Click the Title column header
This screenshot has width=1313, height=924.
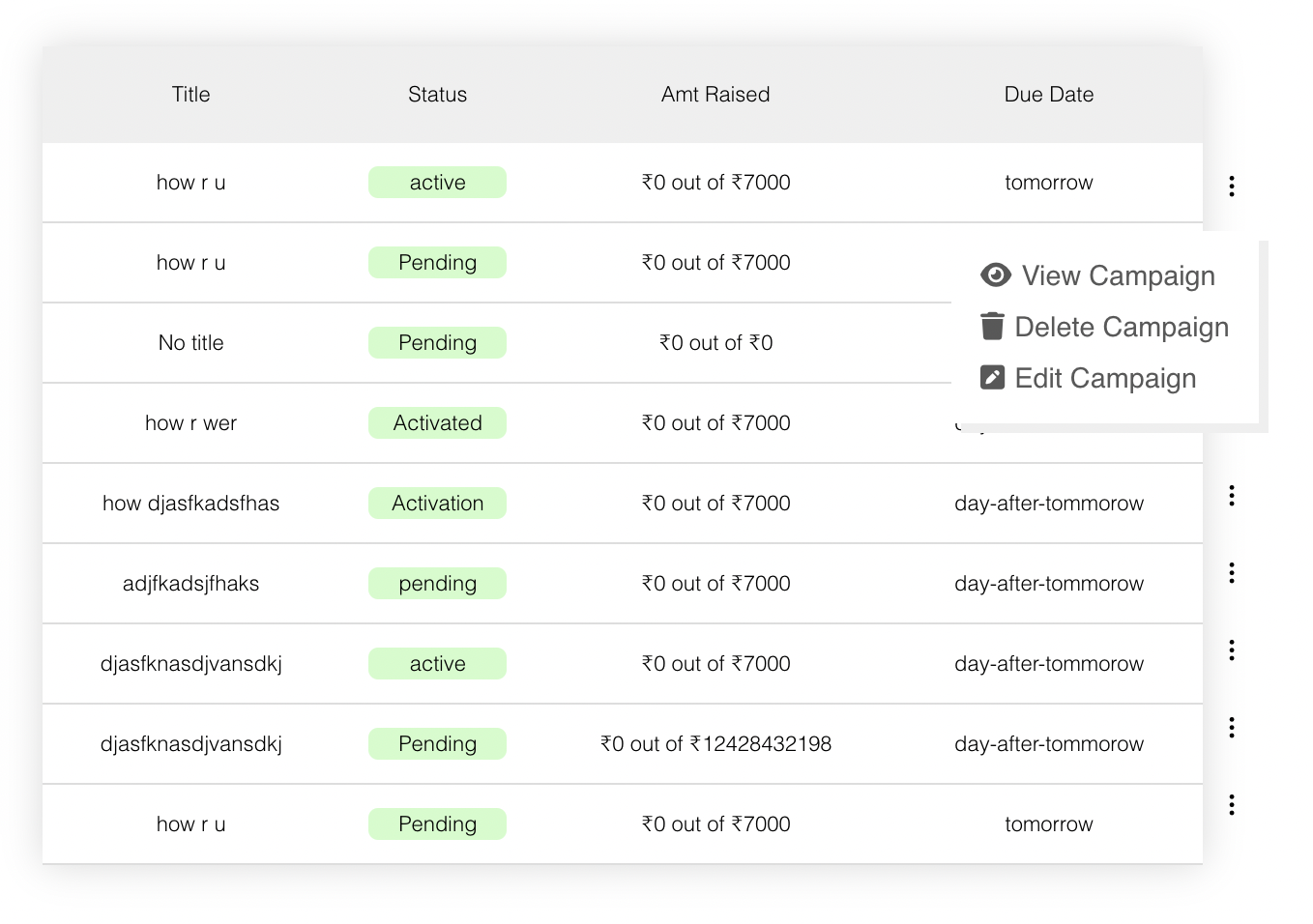[190, 95]
